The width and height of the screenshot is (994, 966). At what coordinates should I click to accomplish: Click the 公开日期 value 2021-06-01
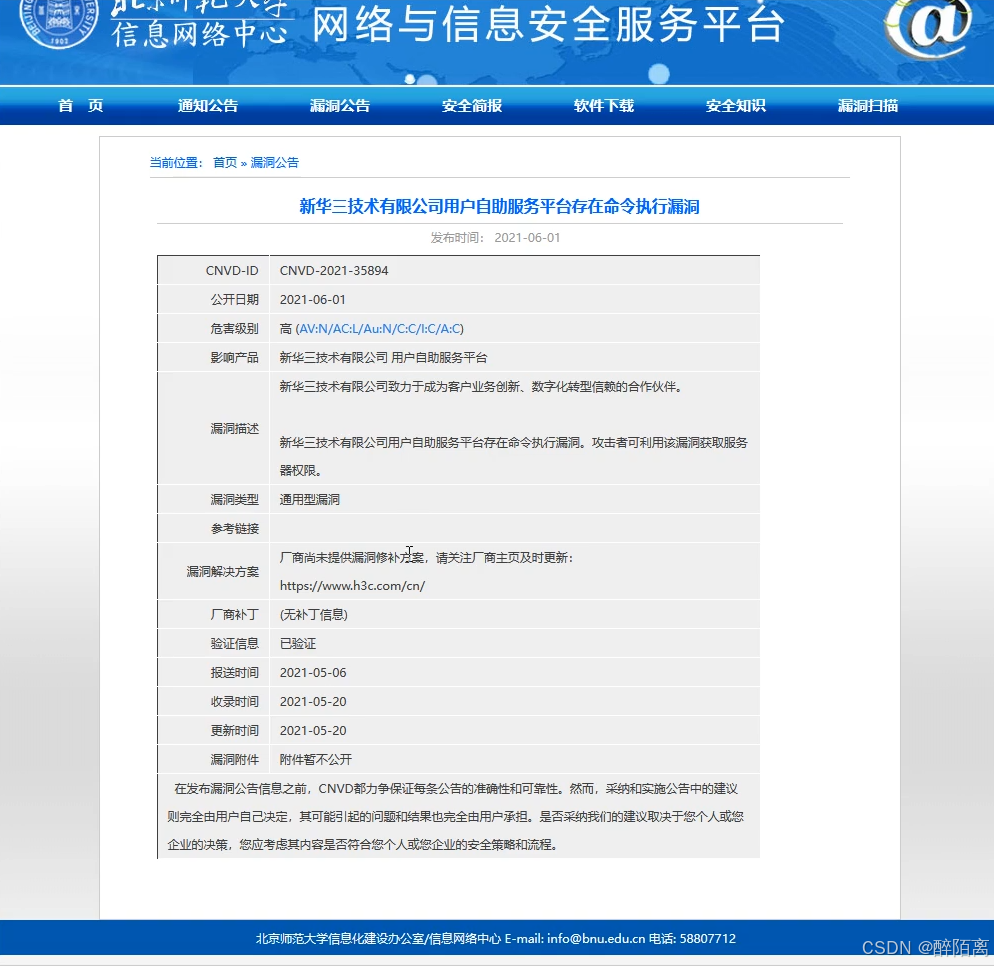coord(313,299)
